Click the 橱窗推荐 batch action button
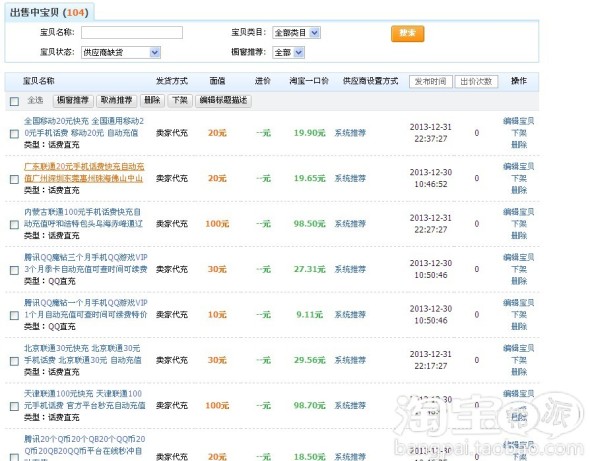The height and width of the screenshot is (461, 590). tap(73, 100)
